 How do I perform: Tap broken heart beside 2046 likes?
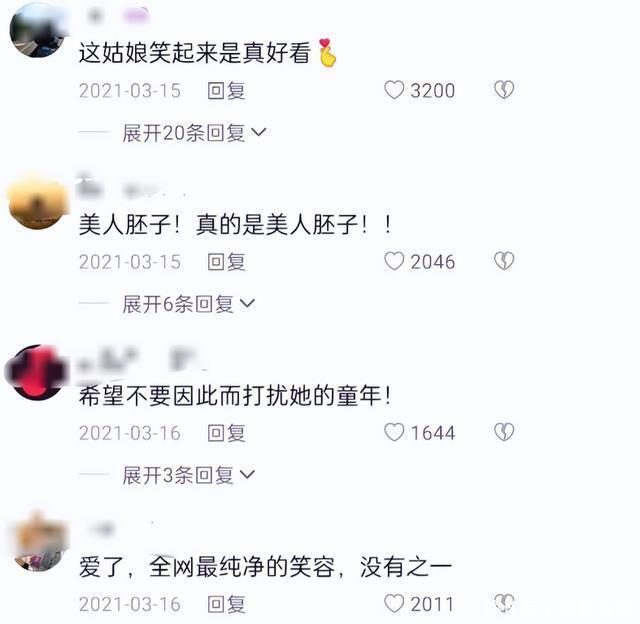[x=504, y=261]
